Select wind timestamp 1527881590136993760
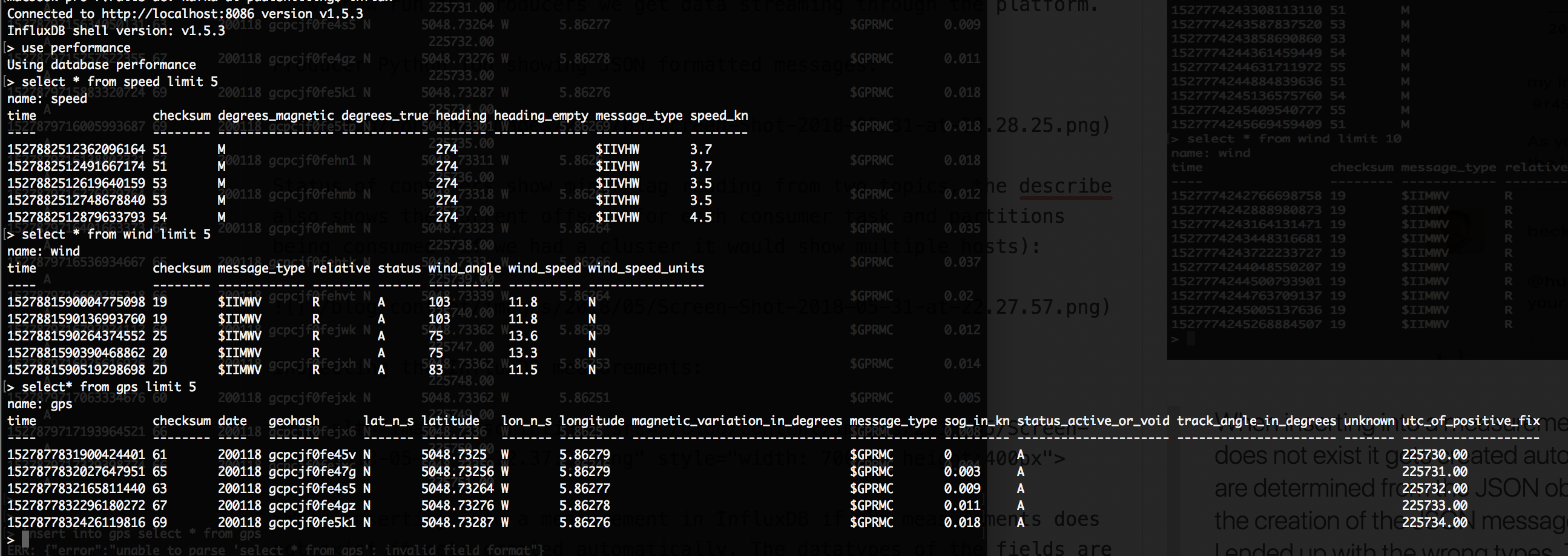 tap(76, 319)
